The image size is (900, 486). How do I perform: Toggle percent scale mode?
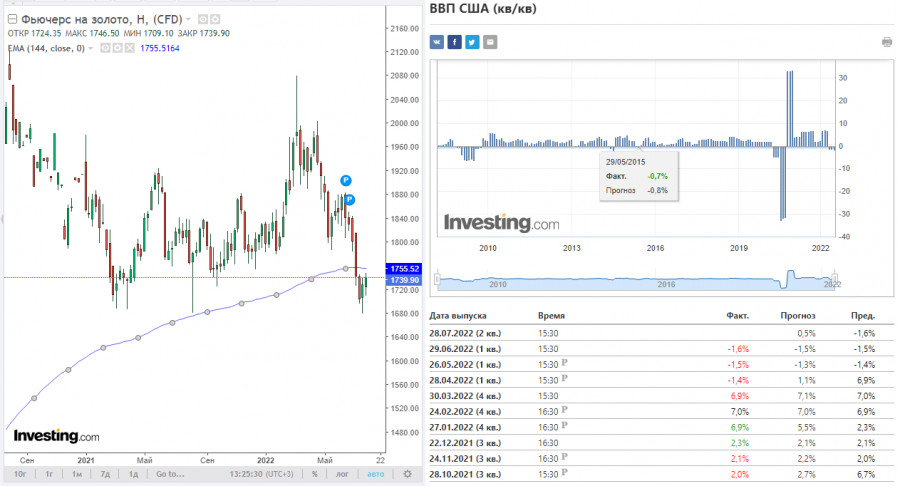pyautogui.click(x=314, y=476)
